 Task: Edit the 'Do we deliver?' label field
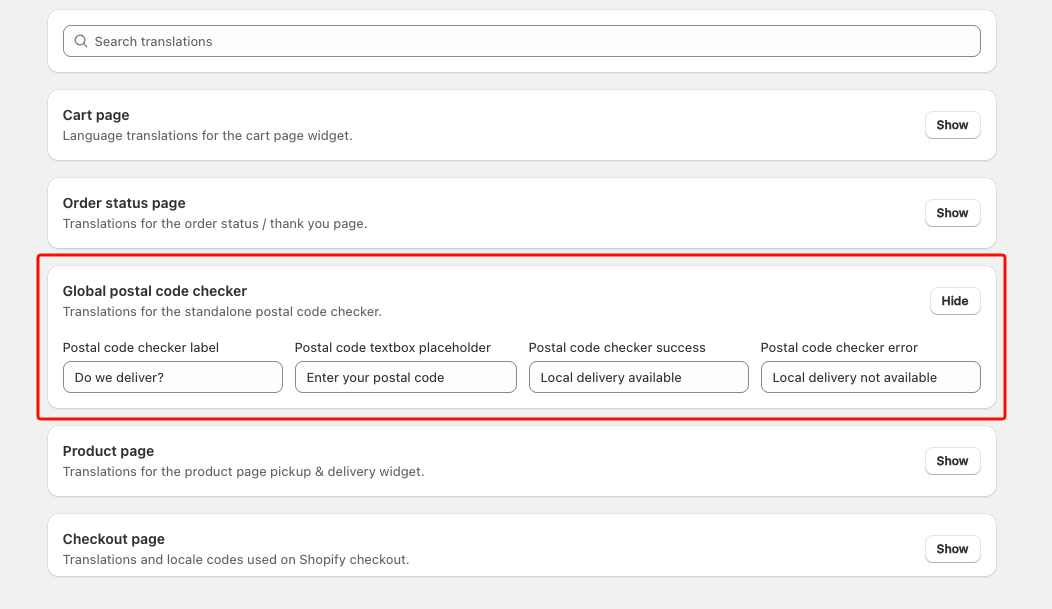pos(172,377)
